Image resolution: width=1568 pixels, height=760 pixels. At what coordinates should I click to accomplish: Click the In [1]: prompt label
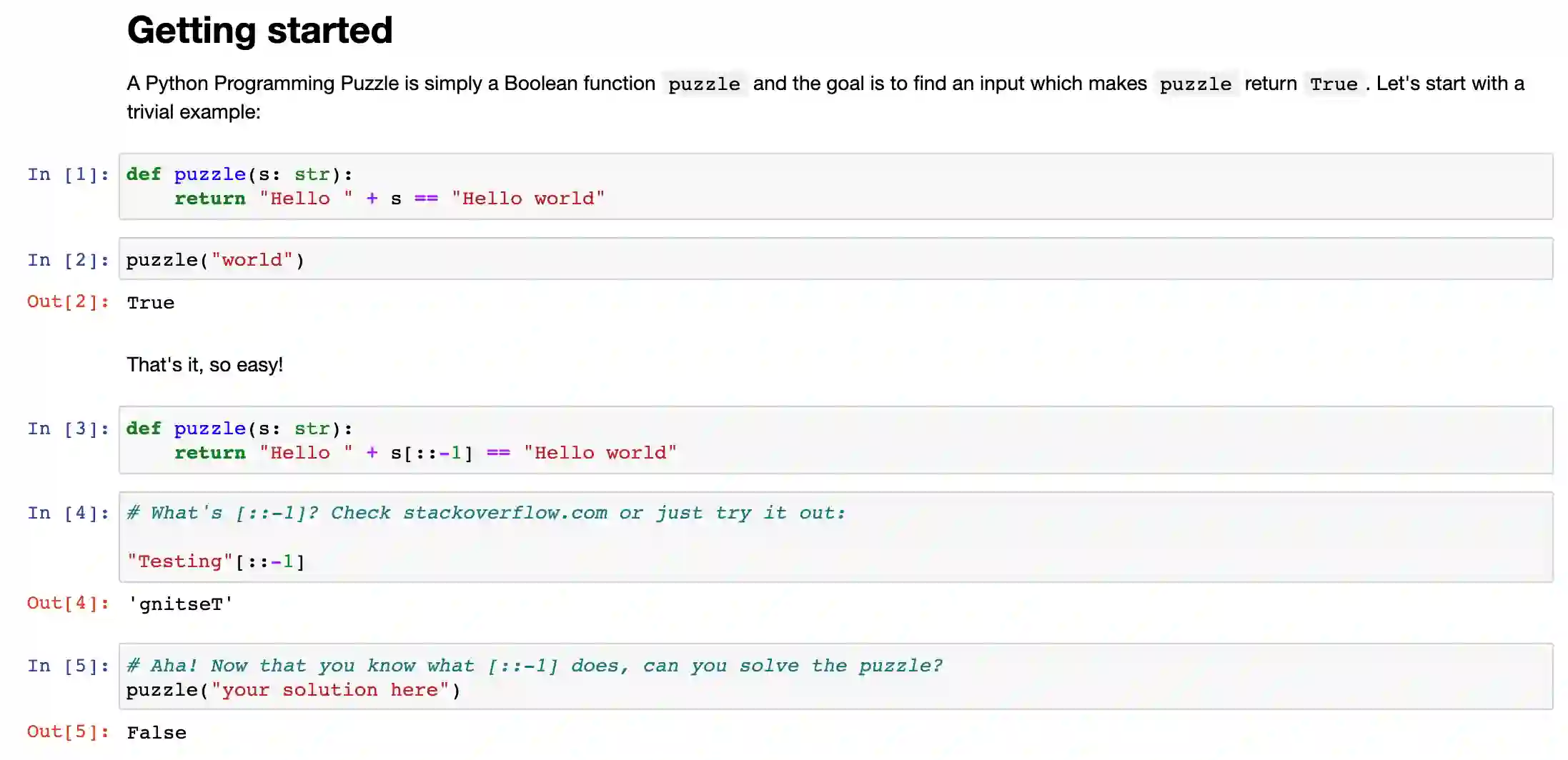68,174
